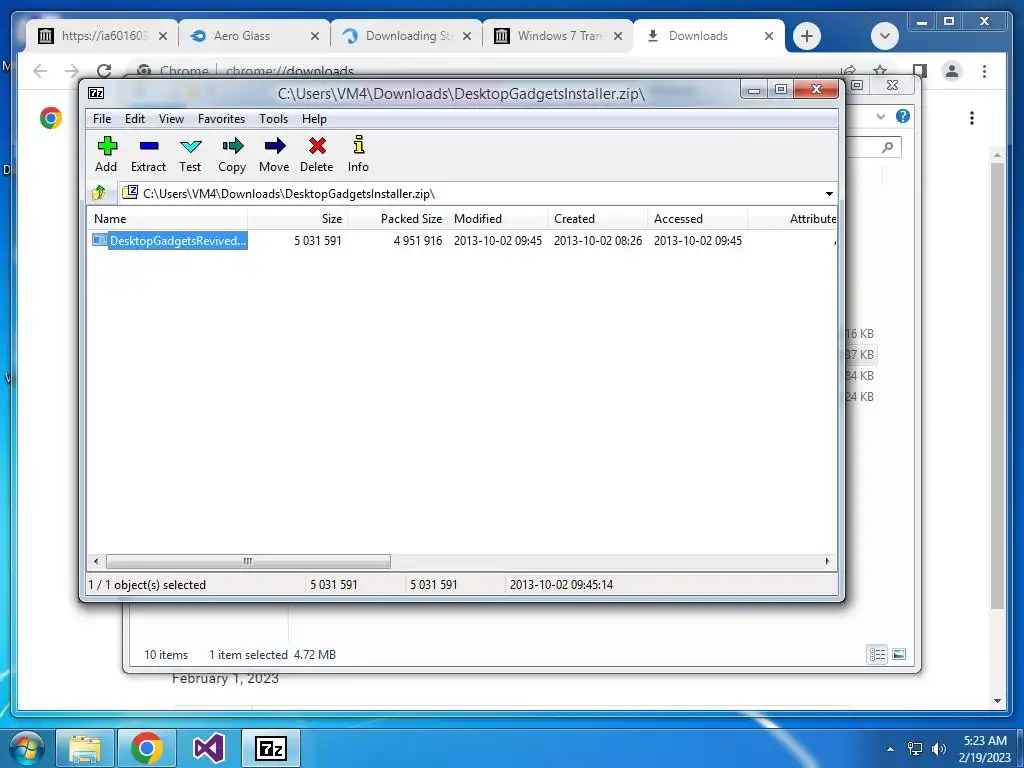1024x768 pixels.
Task: Click the 7-Zip taskbar button
Action: coord(271,748)
